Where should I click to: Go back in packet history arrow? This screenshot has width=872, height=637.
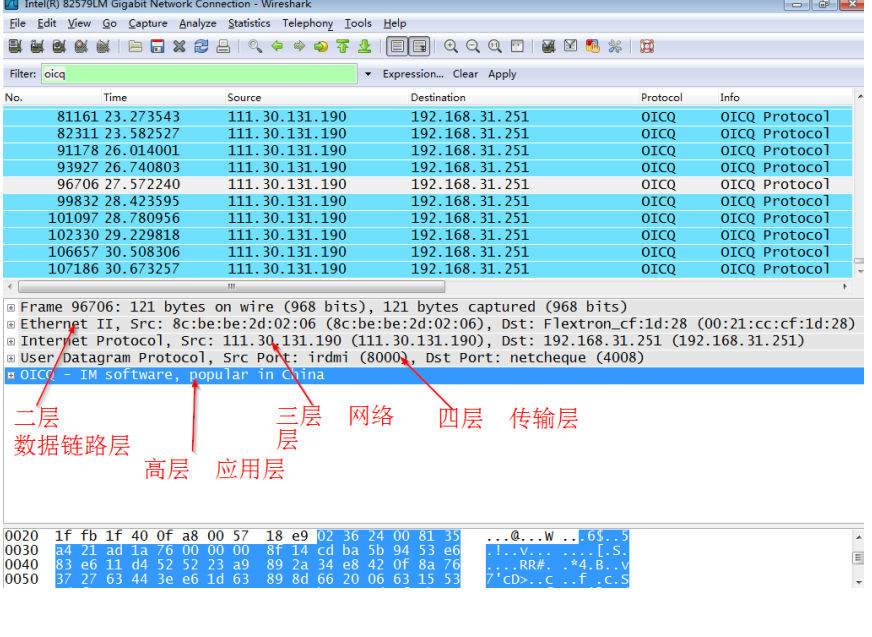pos(277,46)
